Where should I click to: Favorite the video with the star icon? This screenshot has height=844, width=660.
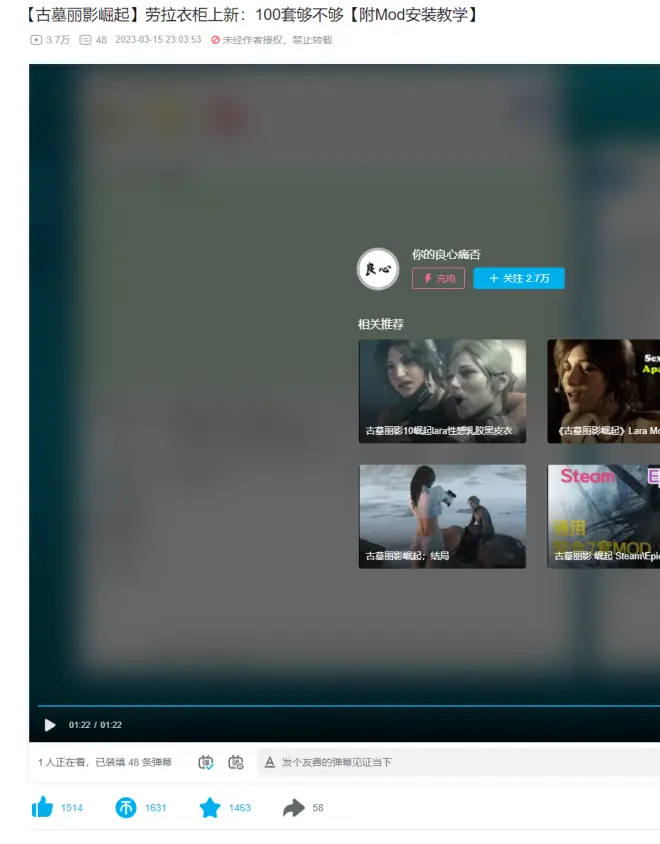(x=209, y=808)
